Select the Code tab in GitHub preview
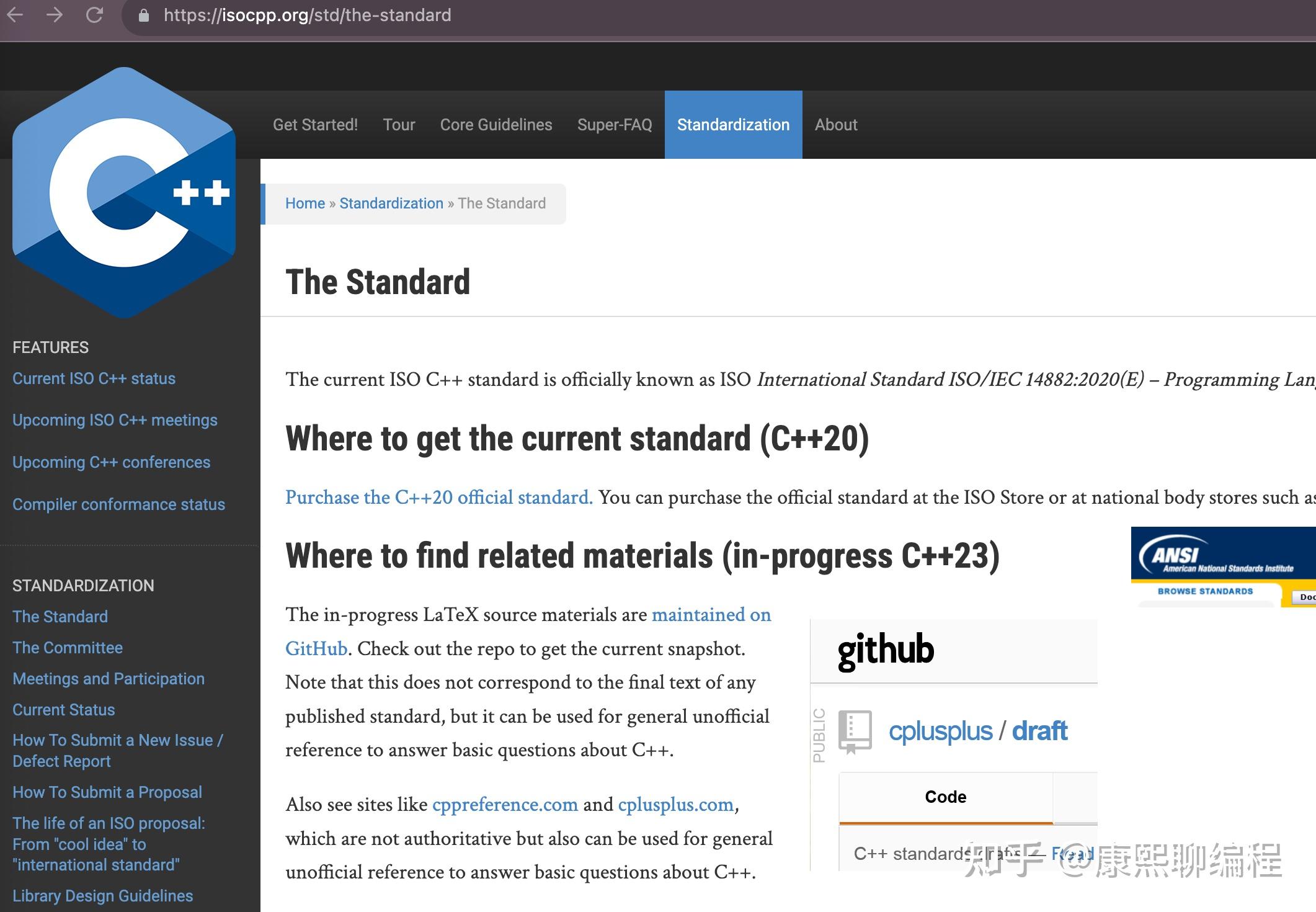The height and width of the screenshot is (912, 1316). pyautogui.click(x=945, y=797)
